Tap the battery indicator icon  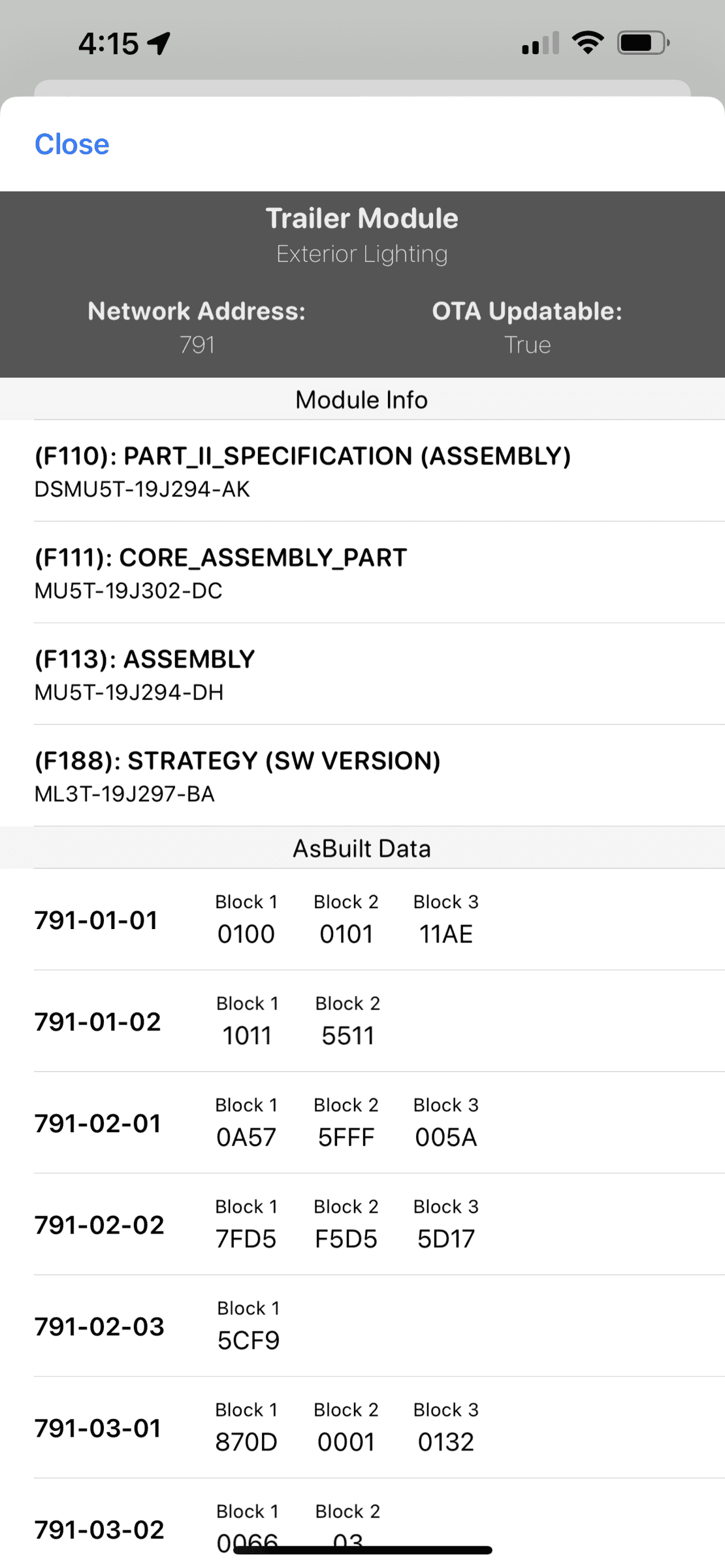point(643,43)
